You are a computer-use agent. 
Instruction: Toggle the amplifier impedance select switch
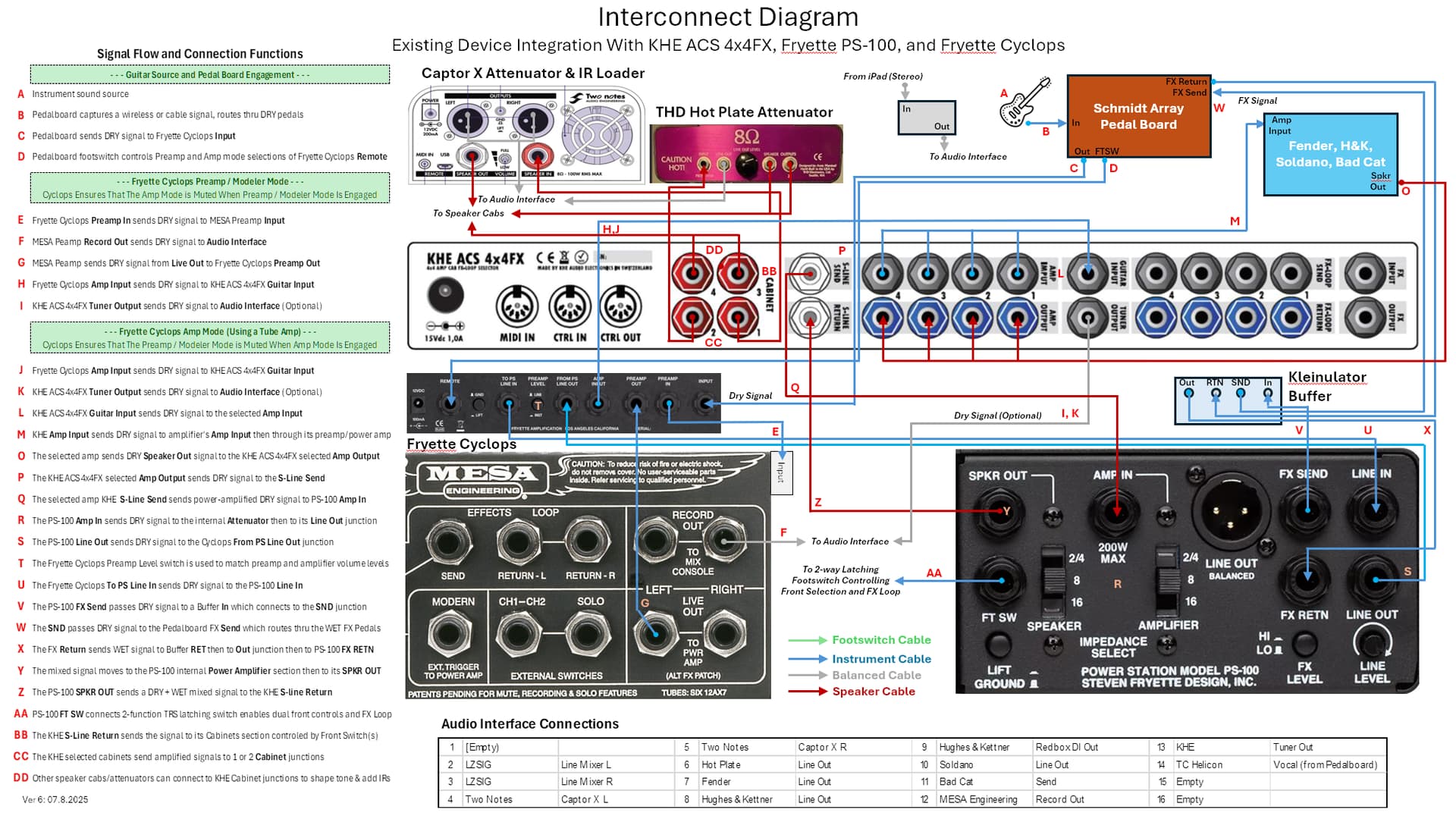point(1166,579)
